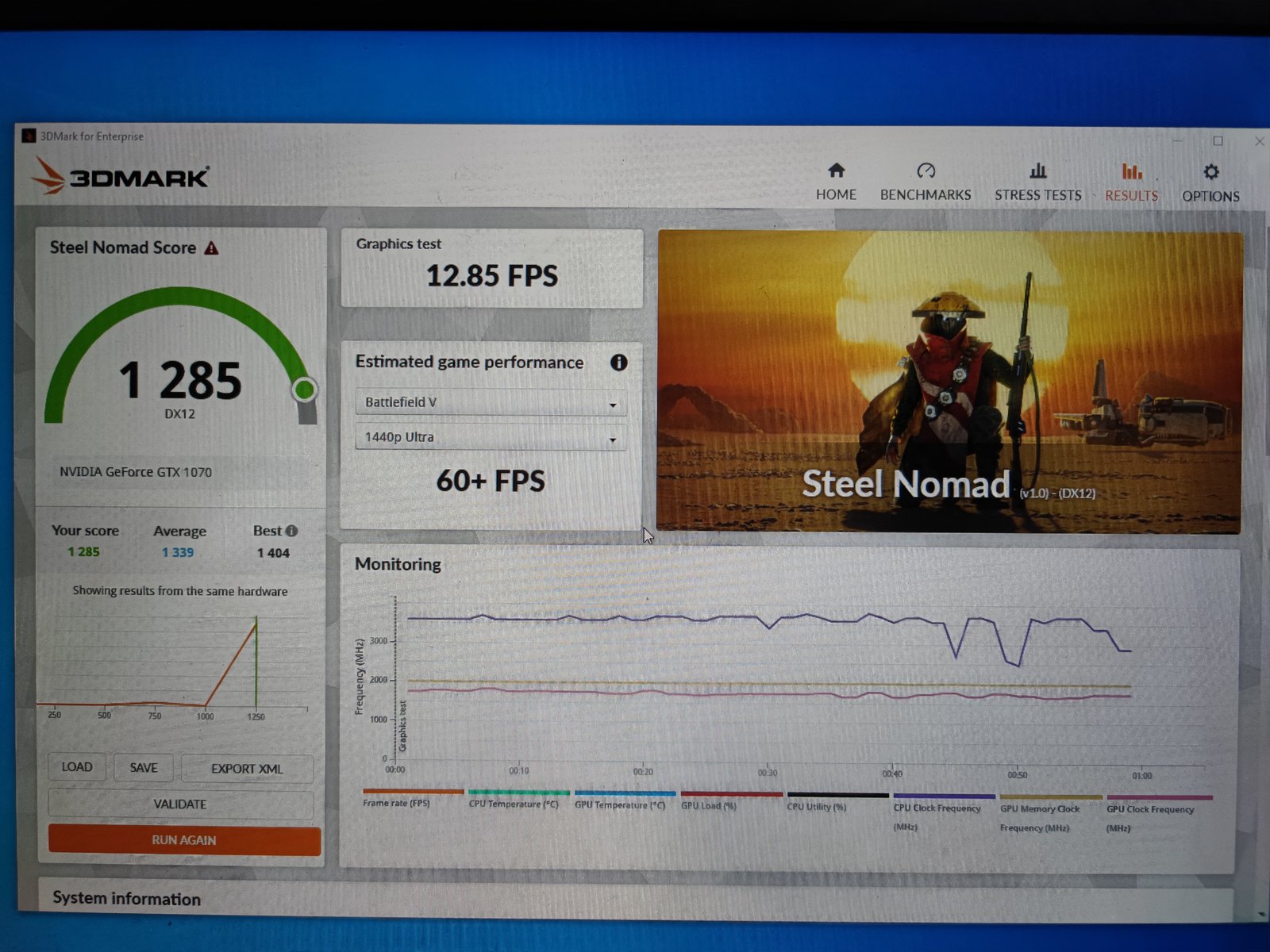
Task: Click the Benchmarks gauge icon
Action: pos(926,171)
